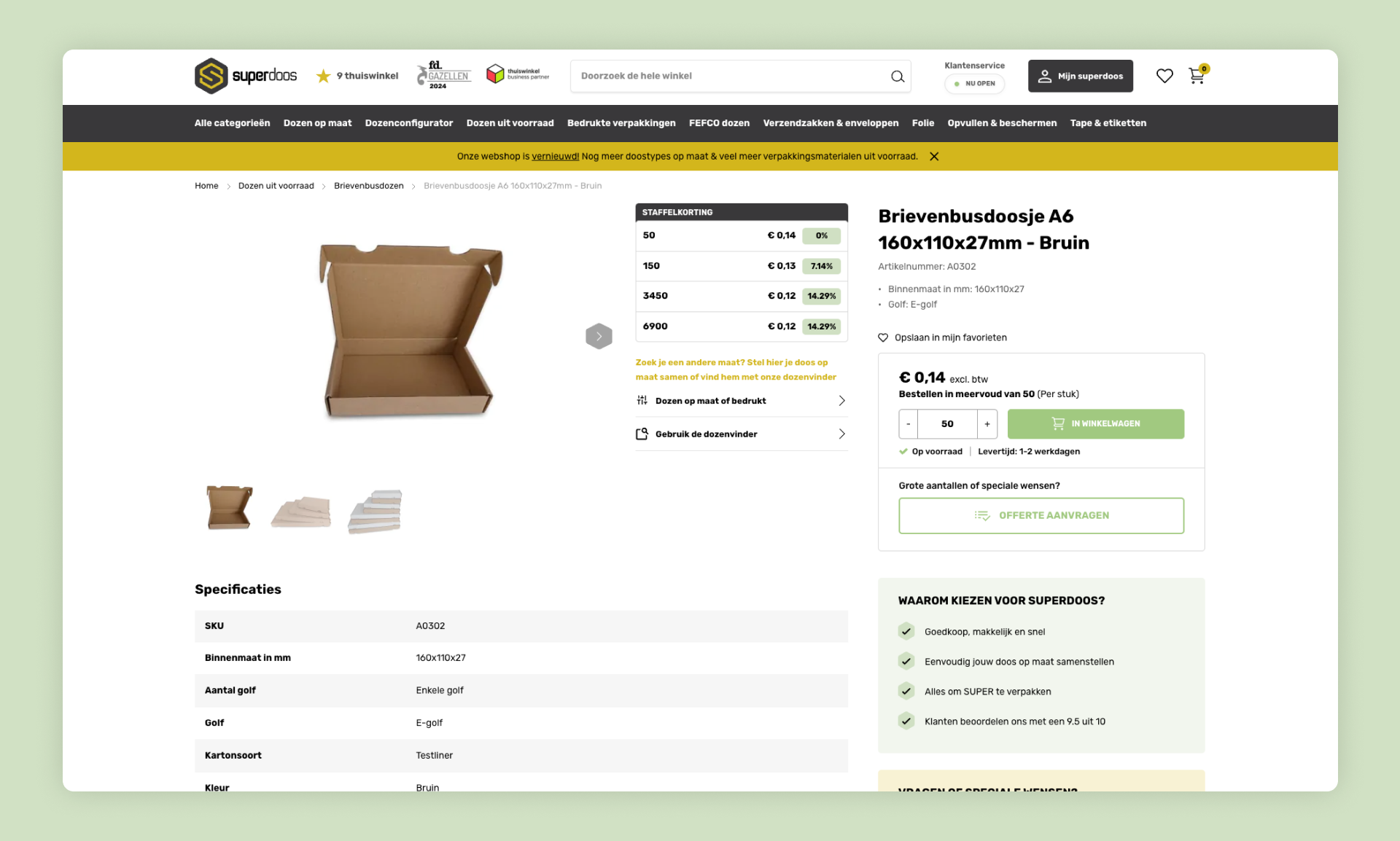Add to cart with In Winkelwagen
The height and width of the screenshot is (841, 1400).
(1095, 424)
